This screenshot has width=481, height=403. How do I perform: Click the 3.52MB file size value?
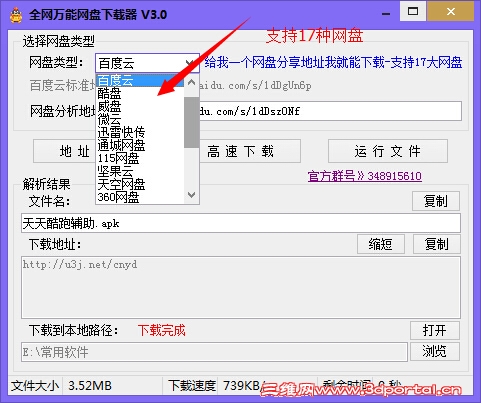(90, 386)
